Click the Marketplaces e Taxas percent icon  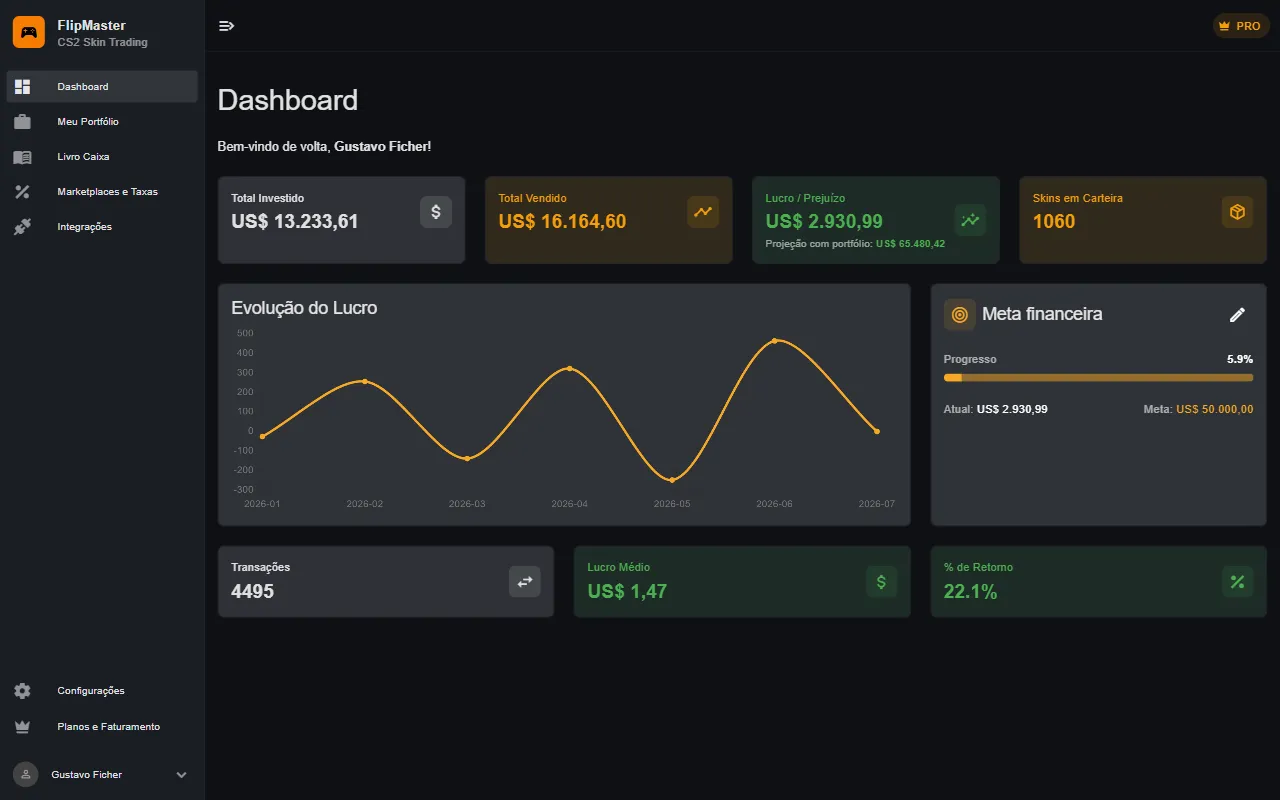22,192
